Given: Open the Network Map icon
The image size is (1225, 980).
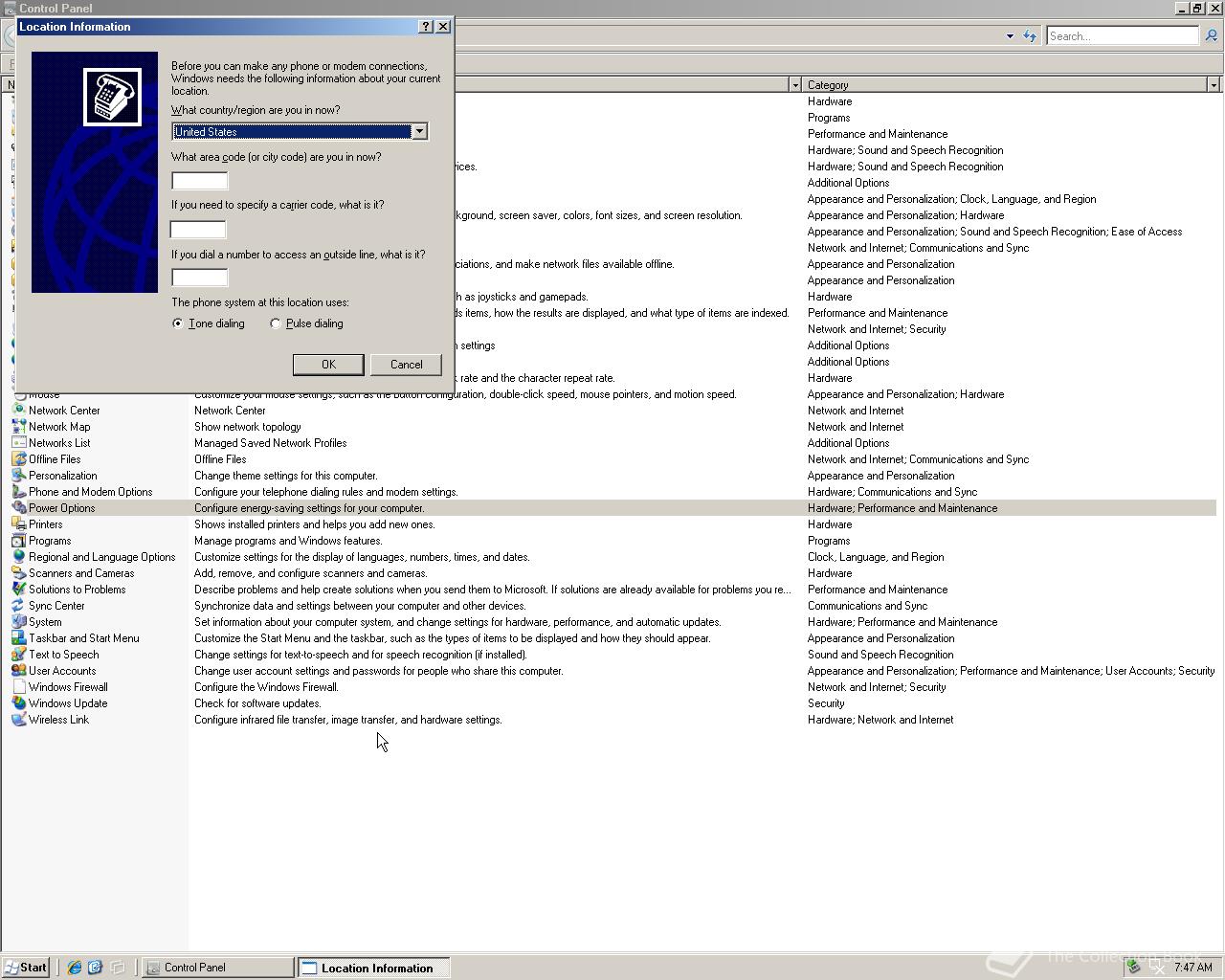Looking at the screenshot, I should coord(18,427).
